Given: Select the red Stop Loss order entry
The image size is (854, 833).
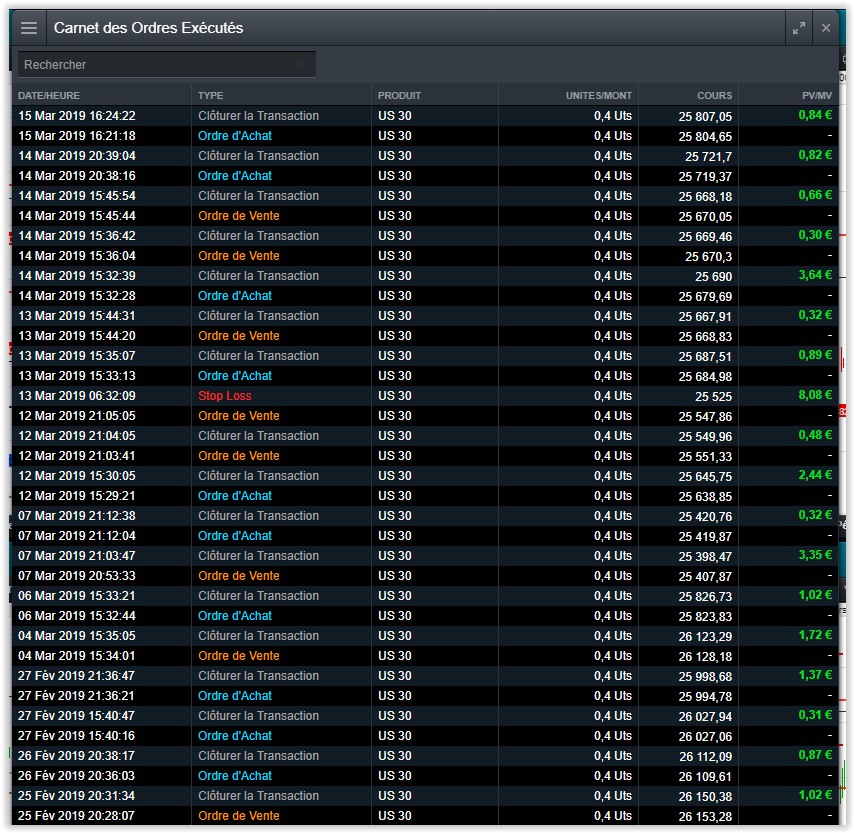Looking at the screenshot, I should [x=225, y=396].
